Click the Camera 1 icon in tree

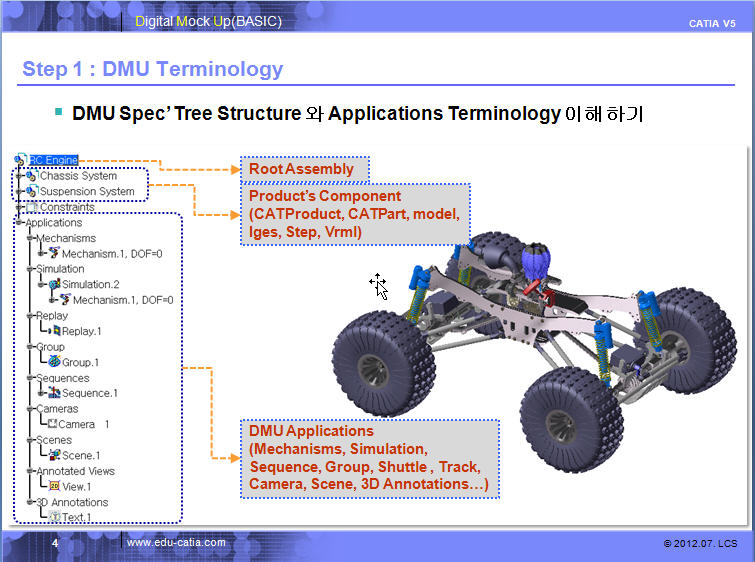[x=52, y=424]
